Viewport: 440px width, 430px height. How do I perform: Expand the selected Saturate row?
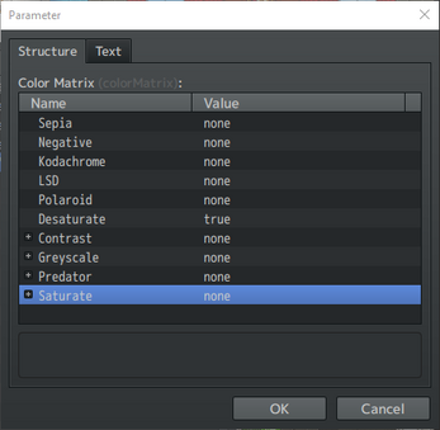click(x=28, y=295)
